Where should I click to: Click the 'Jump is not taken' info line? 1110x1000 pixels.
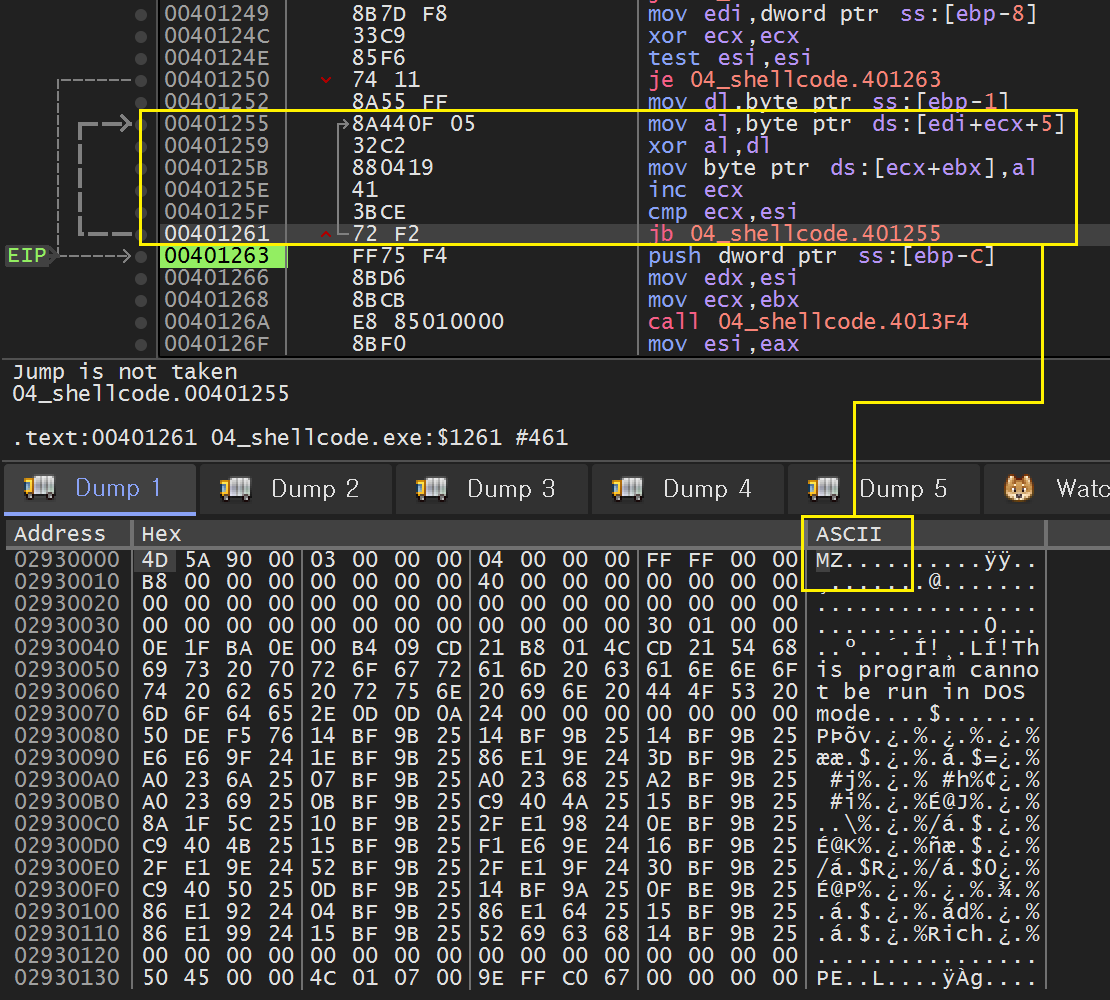[125, 372]
